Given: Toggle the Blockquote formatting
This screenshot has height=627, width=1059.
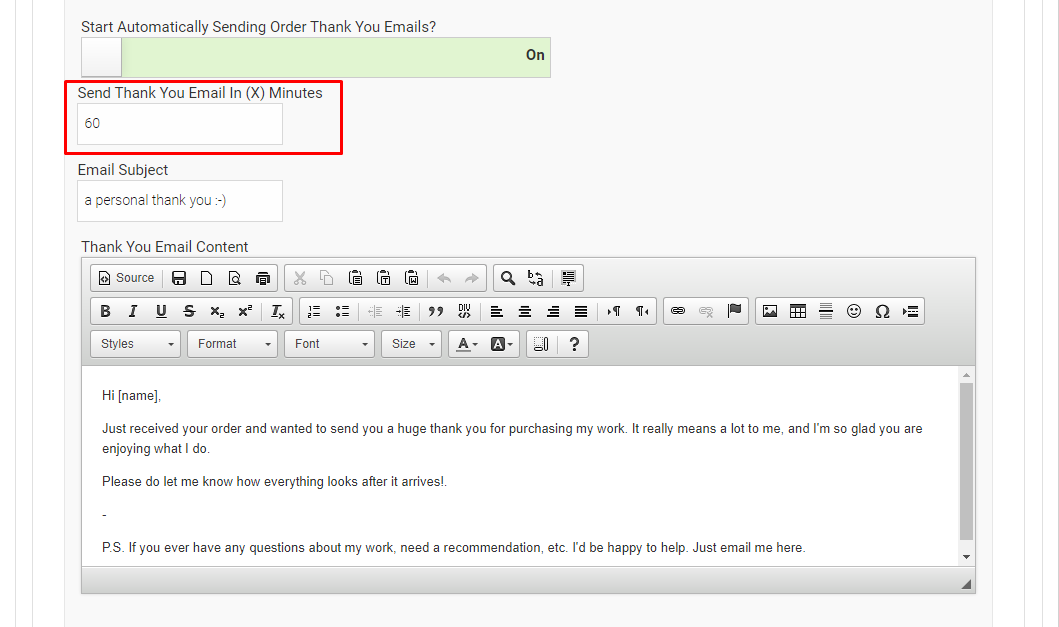Looking at the screenshot, I should pyautogui.click(x=435, y=311).
